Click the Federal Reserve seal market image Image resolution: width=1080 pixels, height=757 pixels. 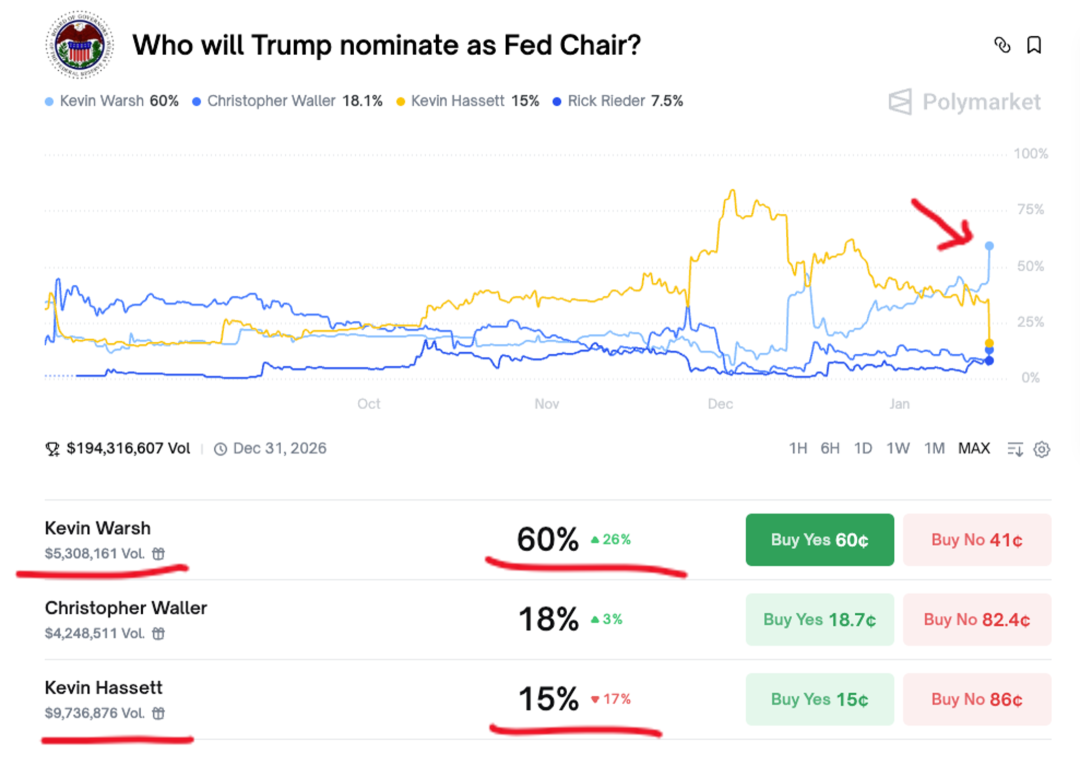(79, 46)
